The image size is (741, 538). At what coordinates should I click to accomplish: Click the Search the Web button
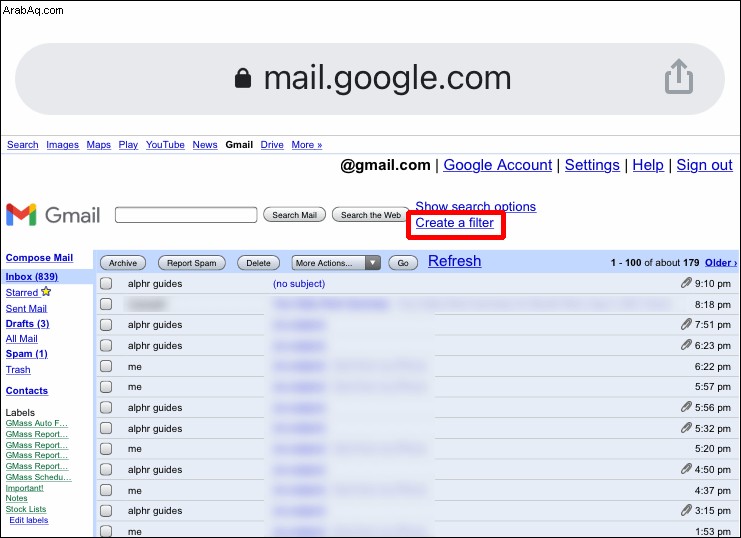click(371, 215)
